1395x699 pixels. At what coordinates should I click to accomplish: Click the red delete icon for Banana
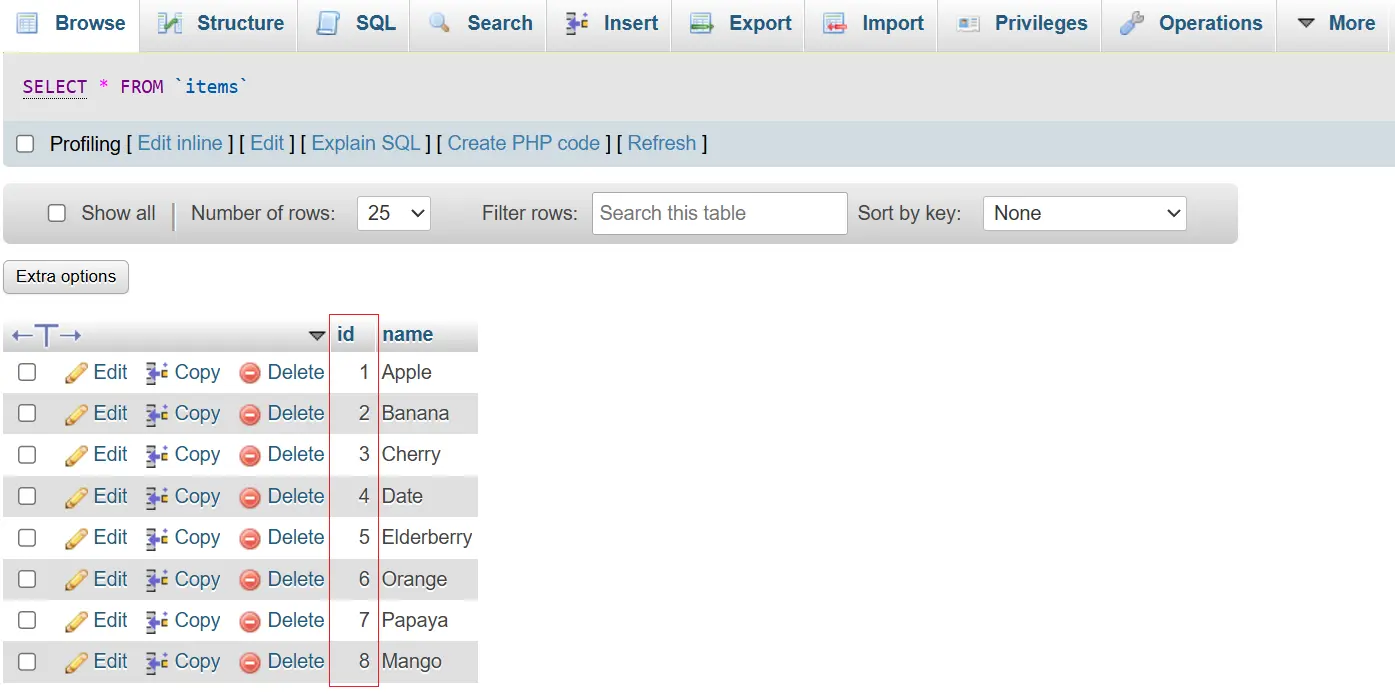tap(250, 414)
